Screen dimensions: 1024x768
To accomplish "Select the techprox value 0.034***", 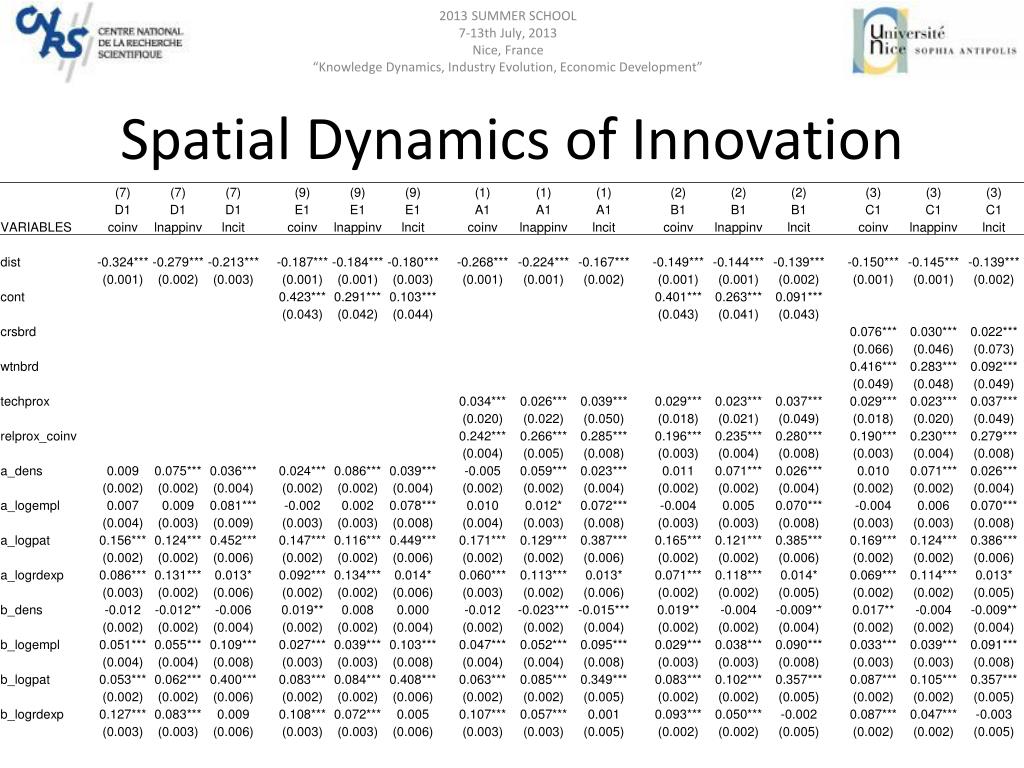I will point(482,401).
